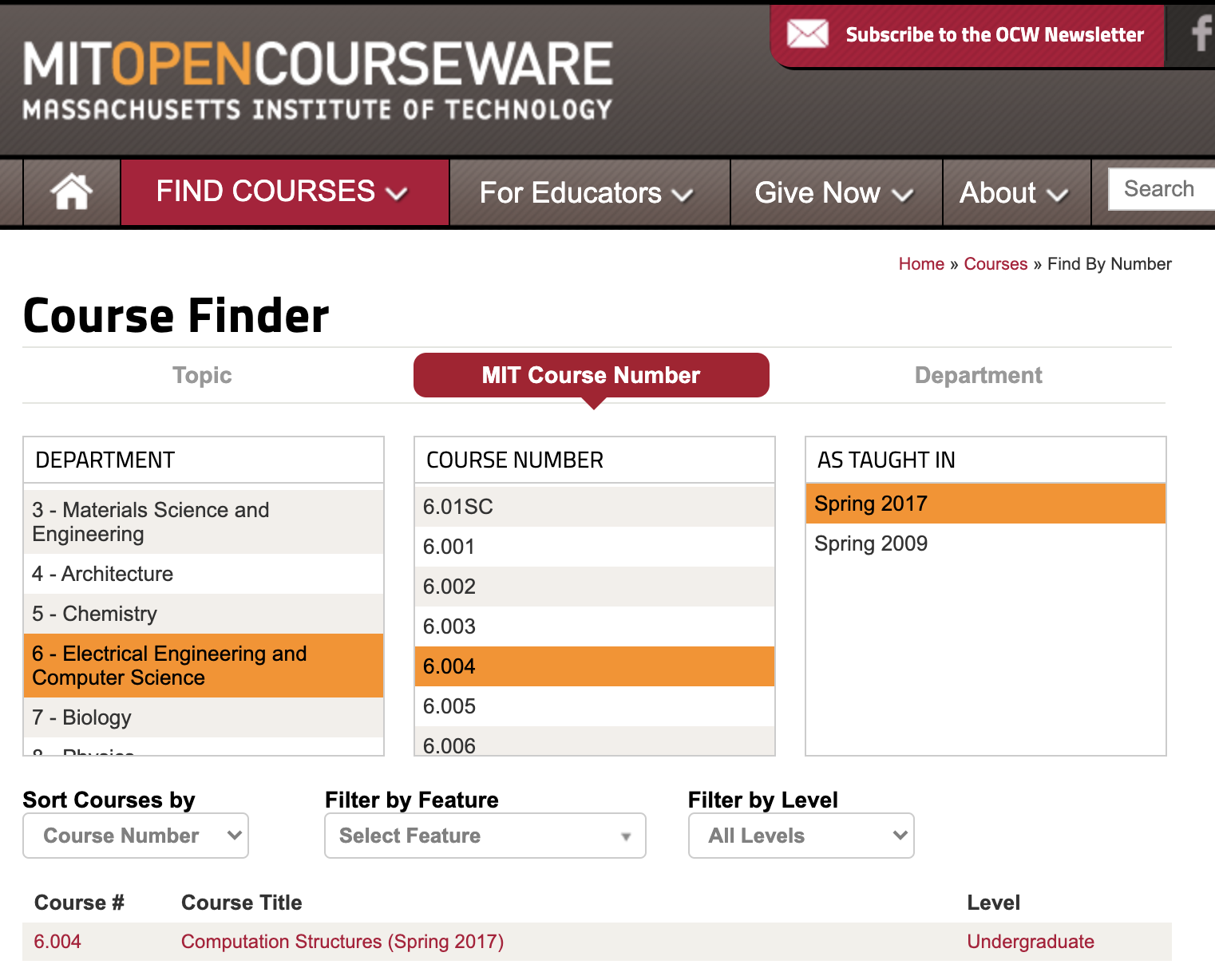Open Computation Structures (Spring 2017) course
The image size is (1215, 980).
click(342, 942)
